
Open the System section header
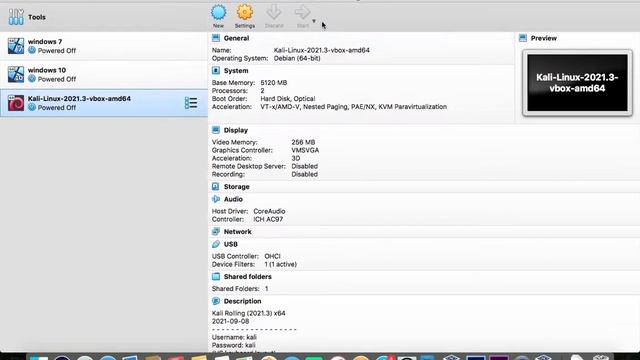pyautogui.click(x=236, y=71)
